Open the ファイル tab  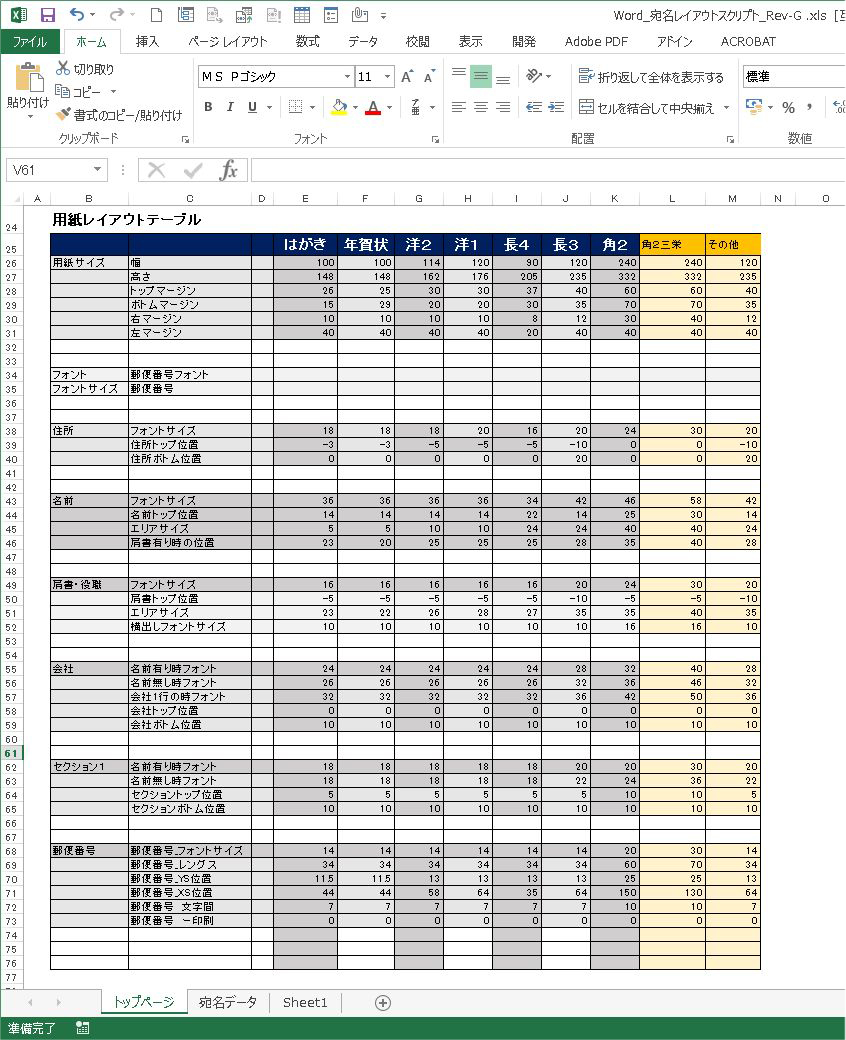(30, 41)
